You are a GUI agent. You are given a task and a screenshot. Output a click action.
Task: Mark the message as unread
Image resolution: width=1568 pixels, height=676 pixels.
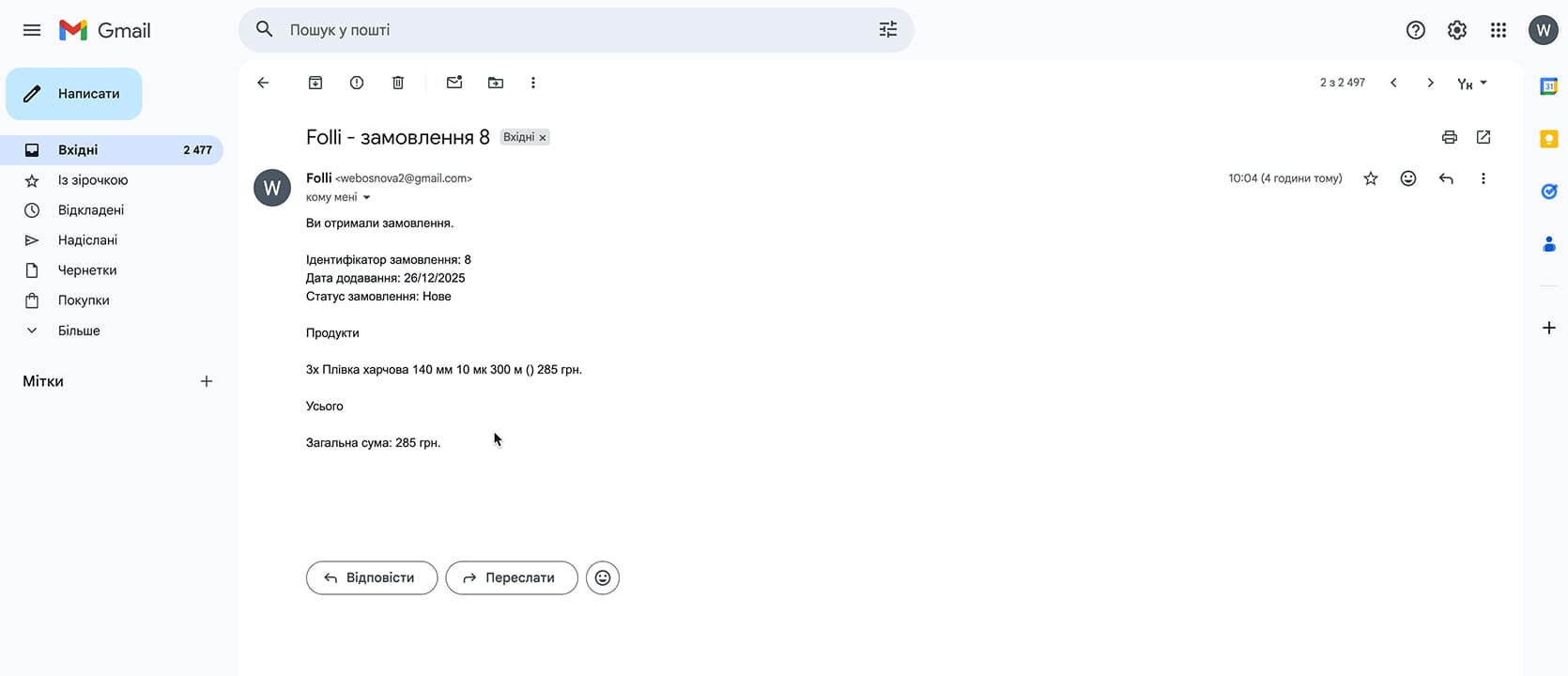pos(454,83)
